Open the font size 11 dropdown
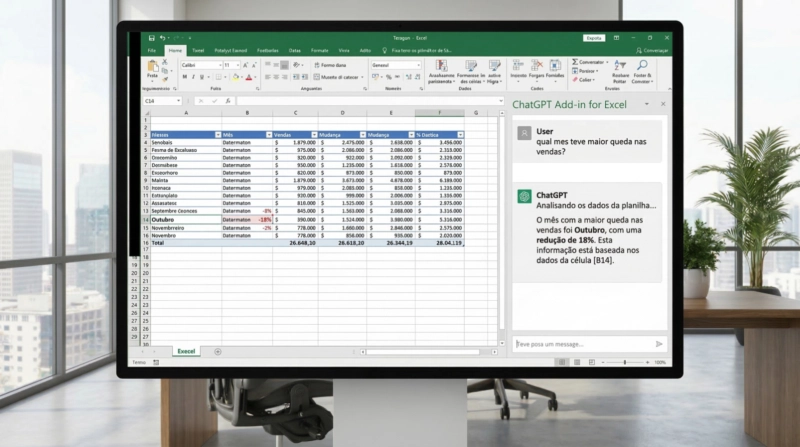Image resolution: width=800 pixels, height=447 pixels. (x=238, y=65)
